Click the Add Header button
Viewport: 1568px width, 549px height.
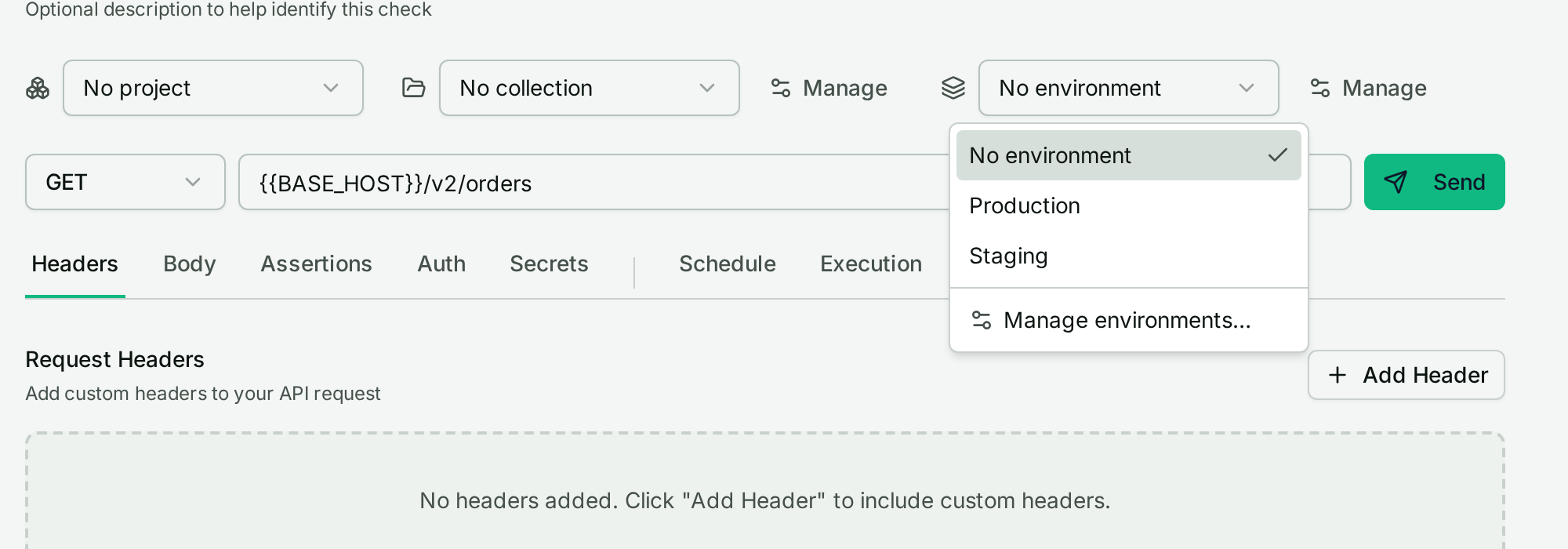coord(1406,375)
